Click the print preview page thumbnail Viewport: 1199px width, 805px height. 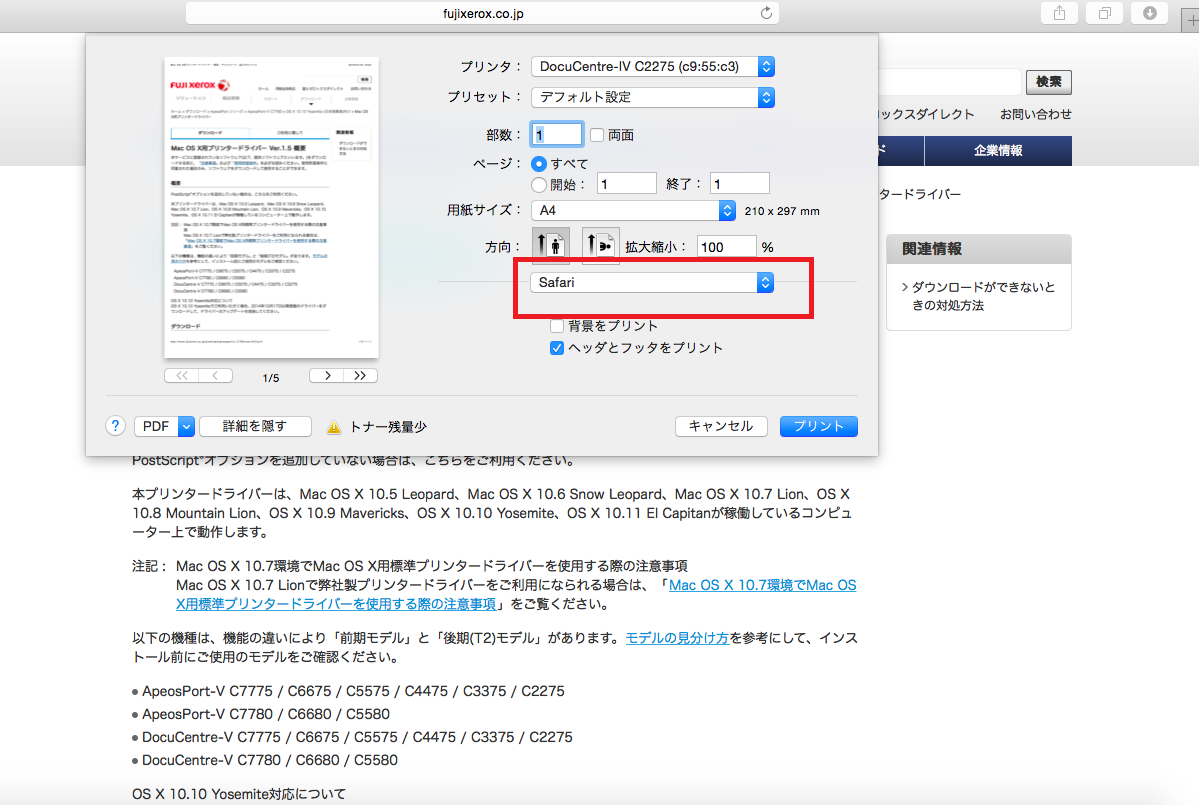271,207
